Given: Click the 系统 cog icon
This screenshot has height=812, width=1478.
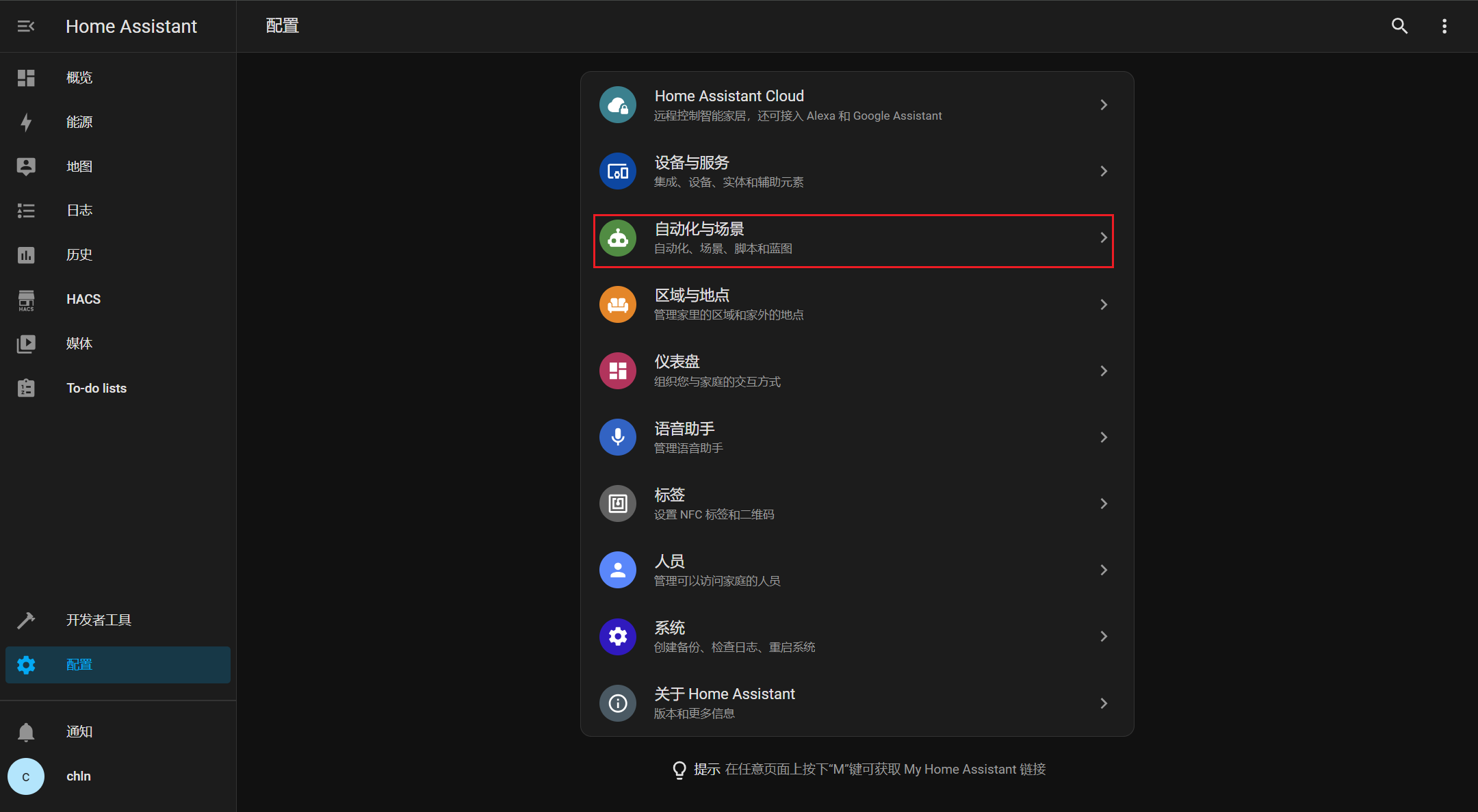Looking at the screenshot, I should (618, 636).
